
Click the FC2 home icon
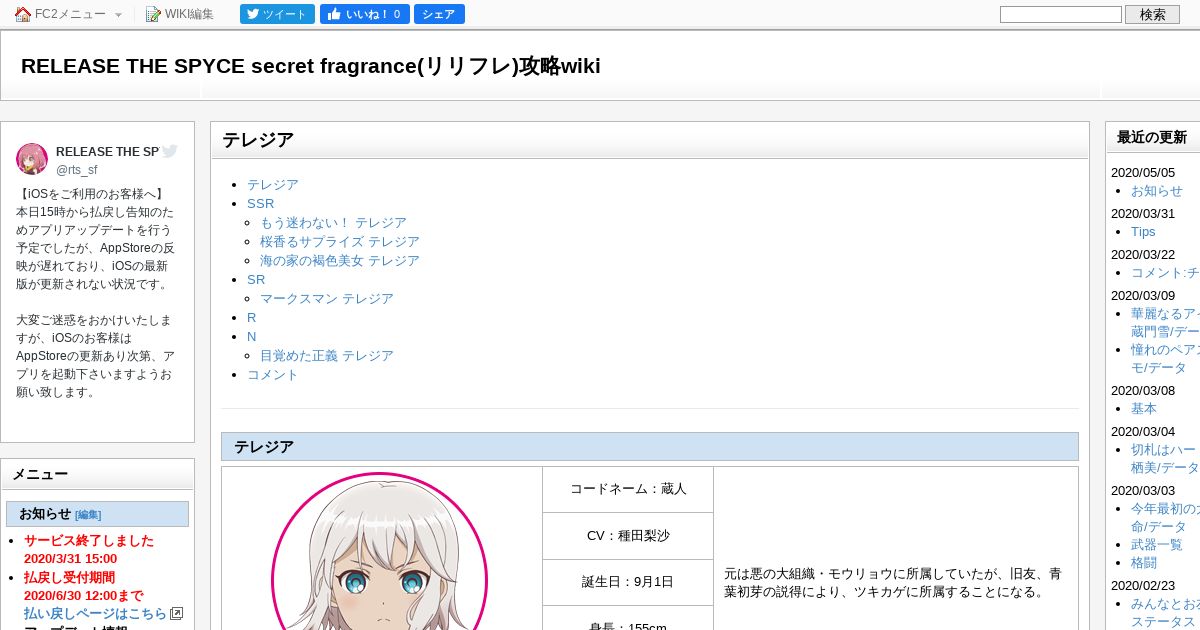tap(23, 14)
